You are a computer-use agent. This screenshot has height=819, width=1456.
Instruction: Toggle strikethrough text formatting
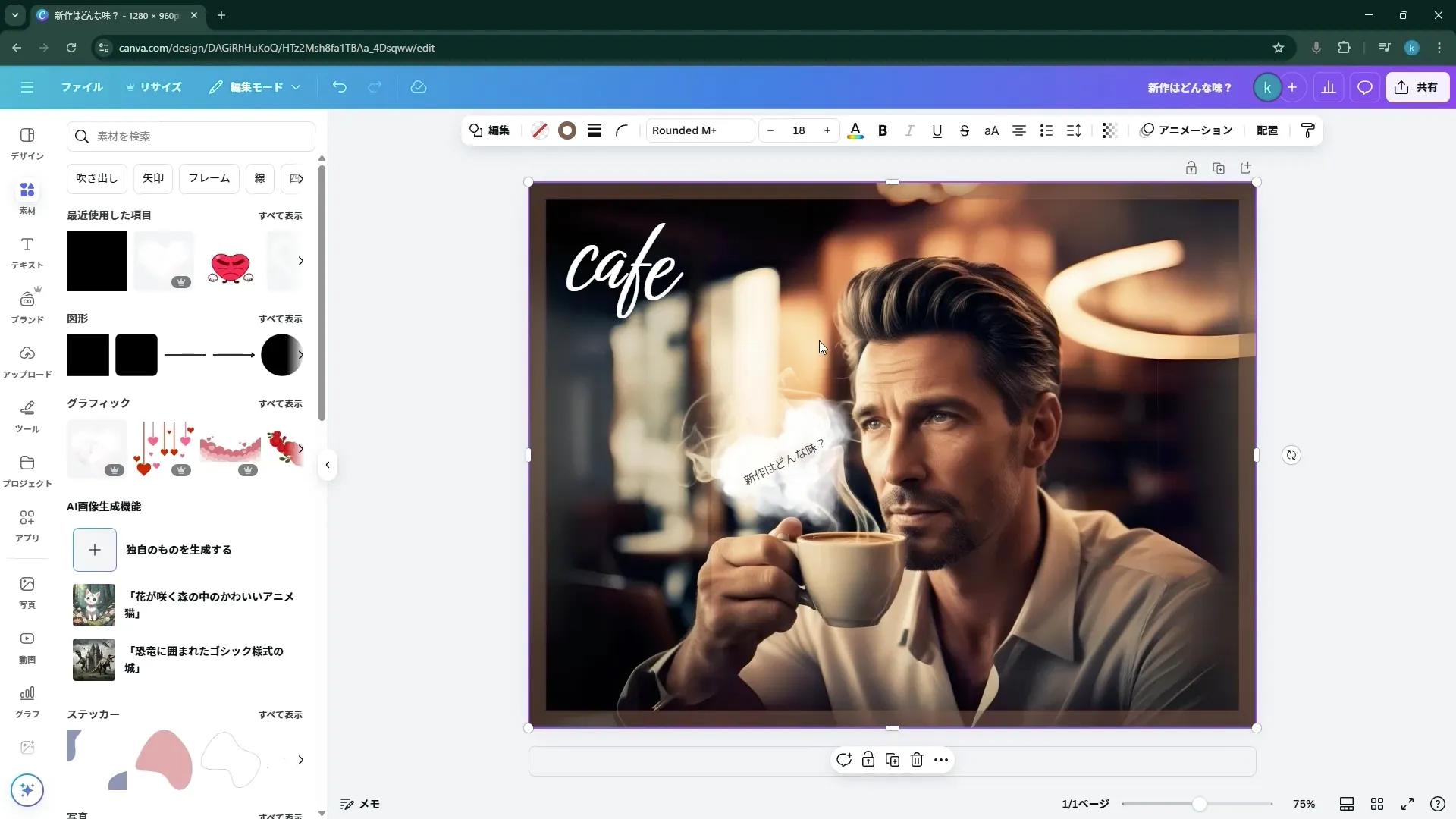pyautogui.click(x=964, y=130)
